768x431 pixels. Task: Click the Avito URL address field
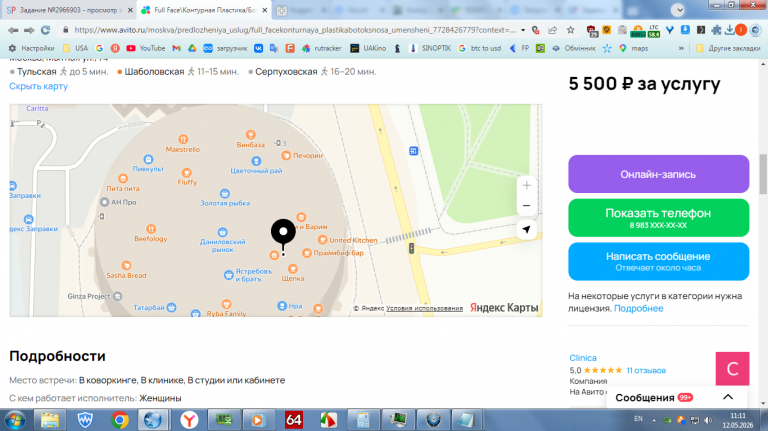(294, 30)
